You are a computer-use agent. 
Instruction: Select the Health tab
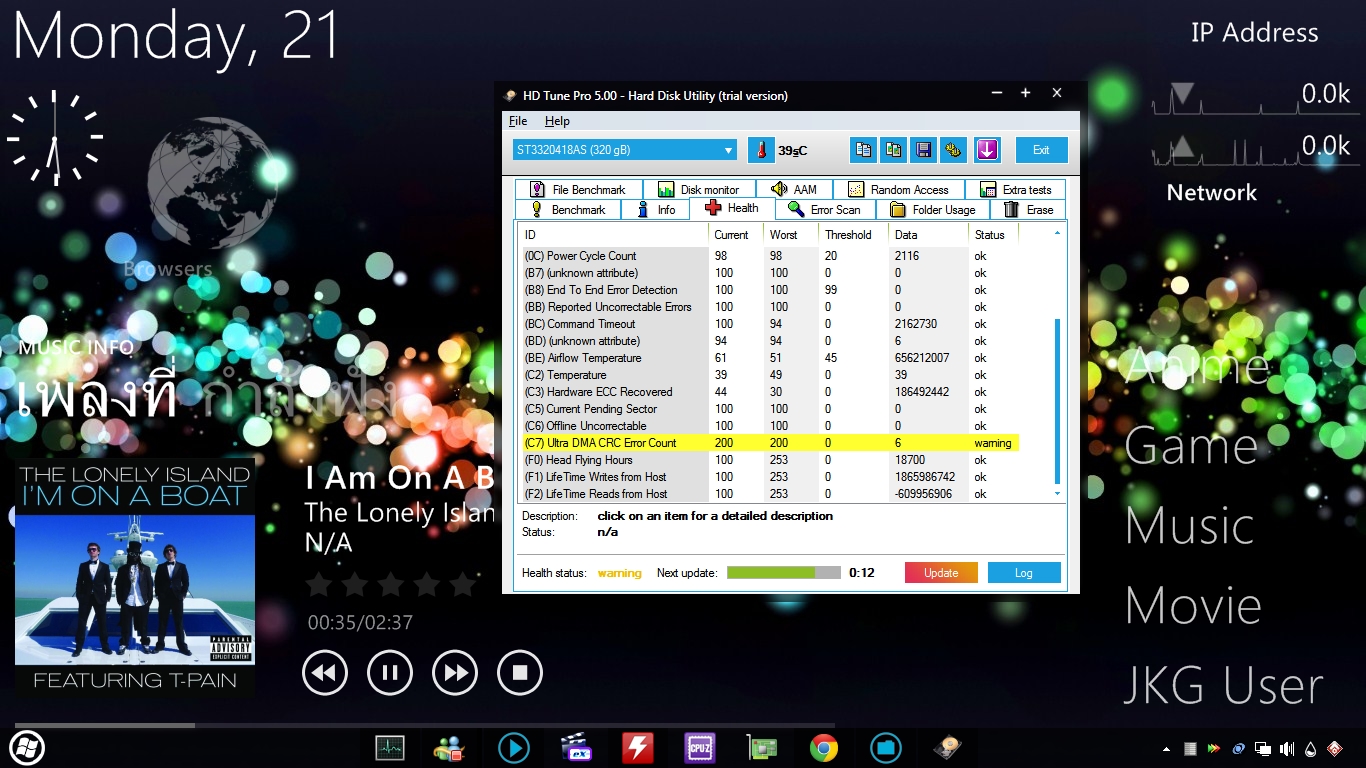732,208
